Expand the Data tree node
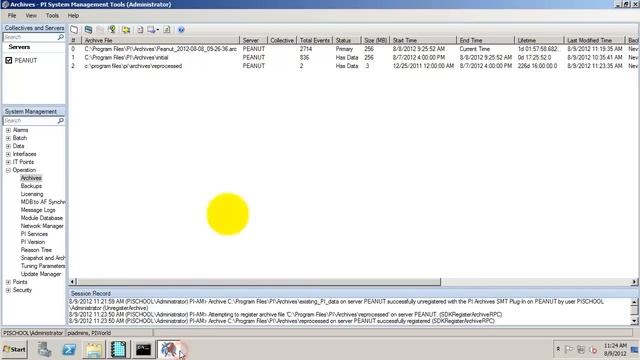This screenshot has width=640, height=360. tap(8, 146)
